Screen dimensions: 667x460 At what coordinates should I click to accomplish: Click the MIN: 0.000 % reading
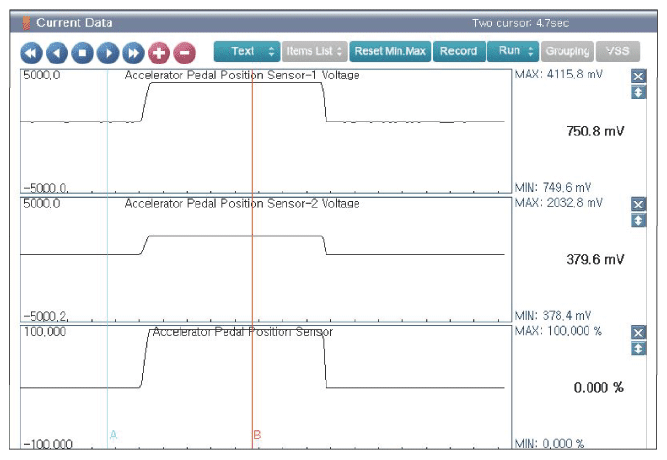pyautogui.click(x=550, y=444)
